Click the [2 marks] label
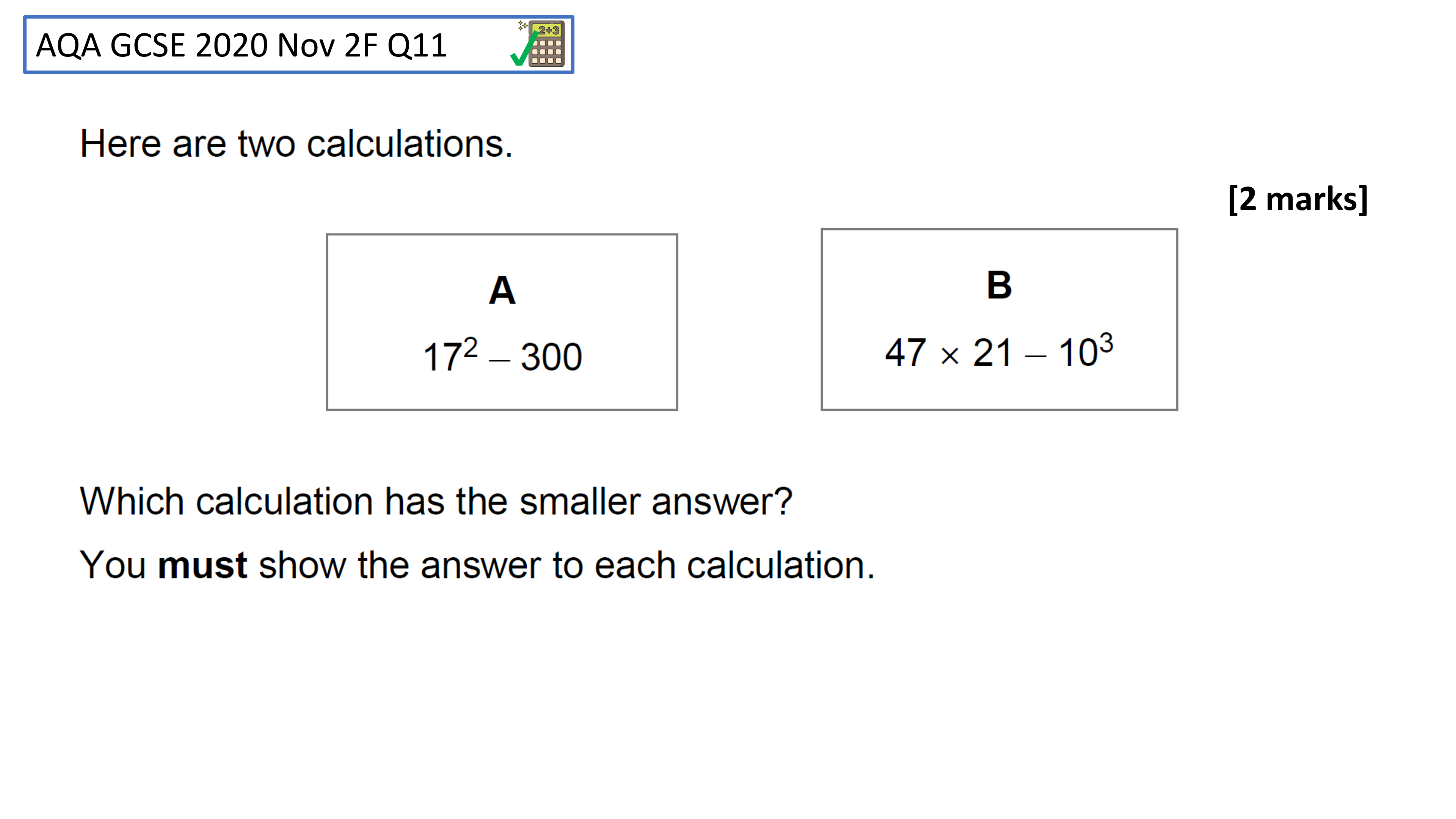The image size is (1456, 819). click(x=1298, y=199)
